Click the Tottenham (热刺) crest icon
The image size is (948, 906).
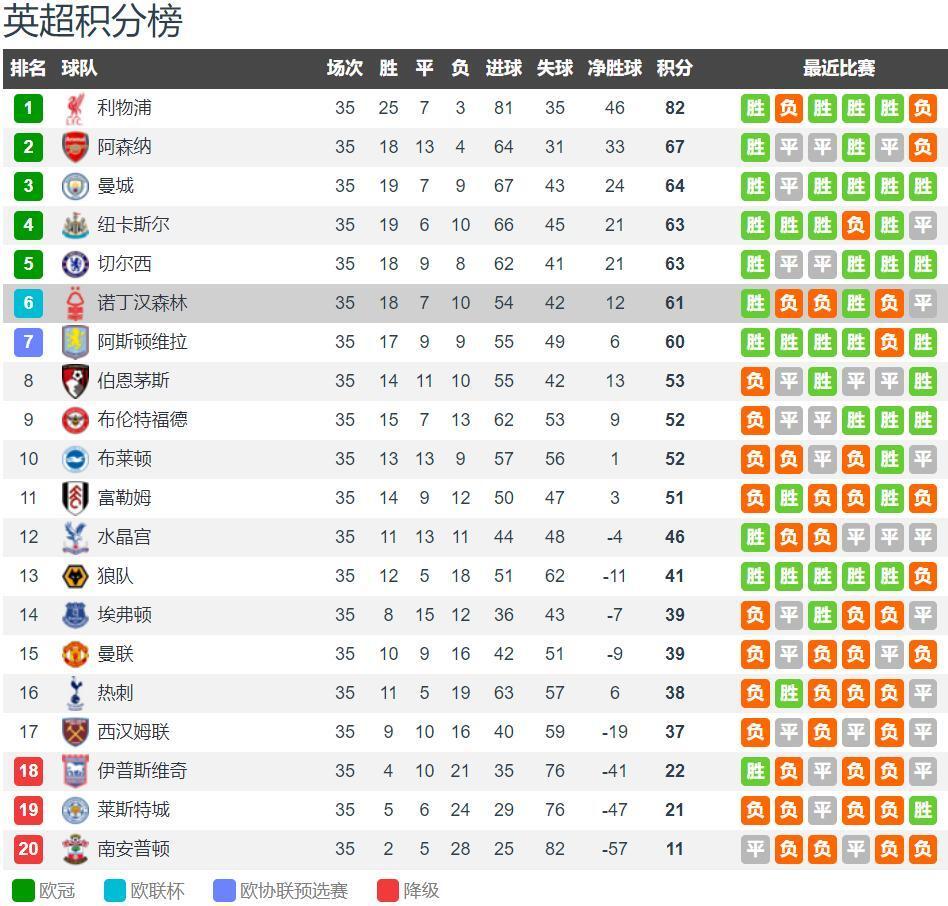pyautogui.click(x=75, y=693)
